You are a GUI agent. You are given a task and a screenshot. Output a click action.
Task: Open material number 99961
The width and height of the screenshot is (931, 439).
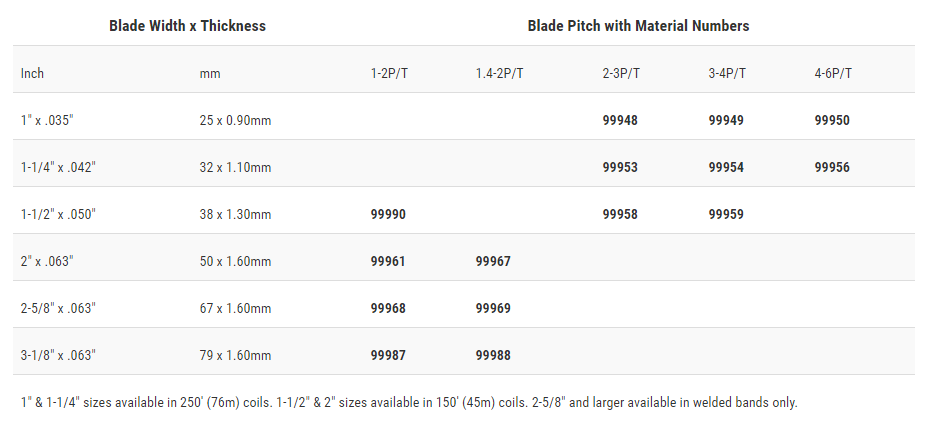tap(388, 261)
